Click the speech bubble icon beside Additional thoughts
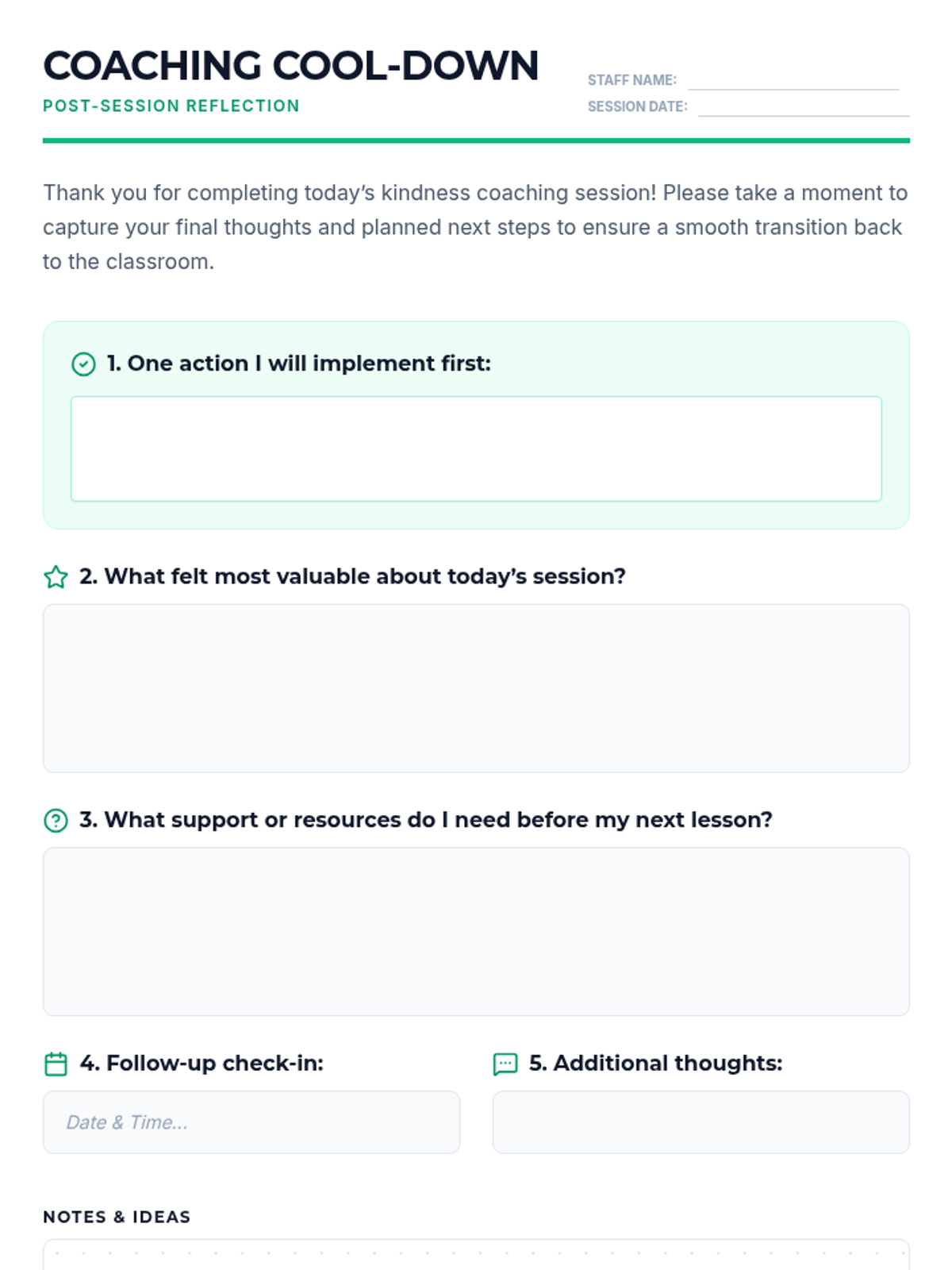Viewport: 952px width, 1270px height. [x=505, y=1064]
